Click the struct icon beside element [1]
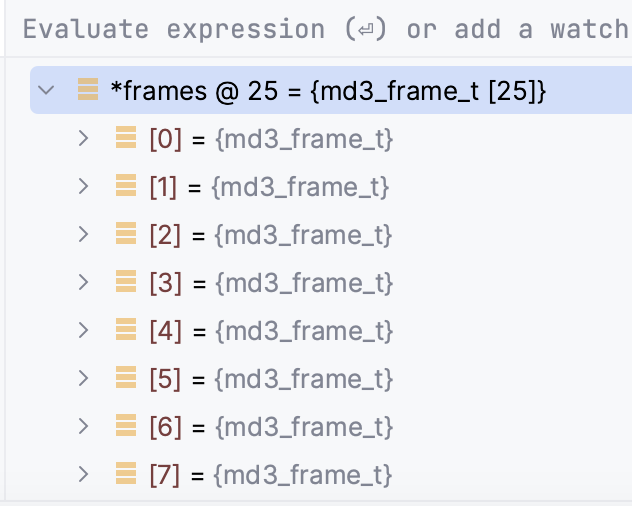The height and width of the screenshot is (506, 632). [x=126, y=185]
